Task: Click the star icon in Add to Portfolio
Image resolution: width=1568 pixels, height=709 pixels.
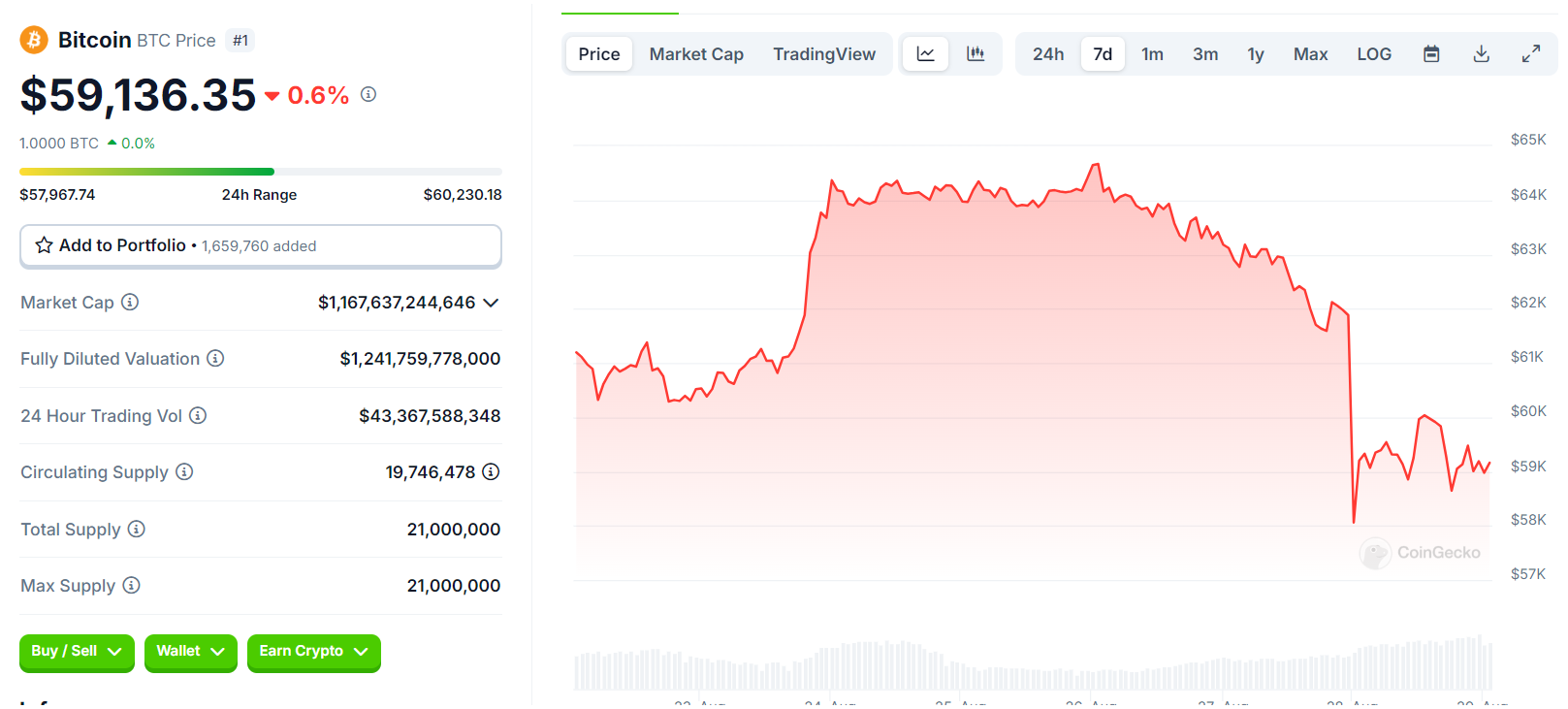Action: pyautogui.click(x=44, y=245)
